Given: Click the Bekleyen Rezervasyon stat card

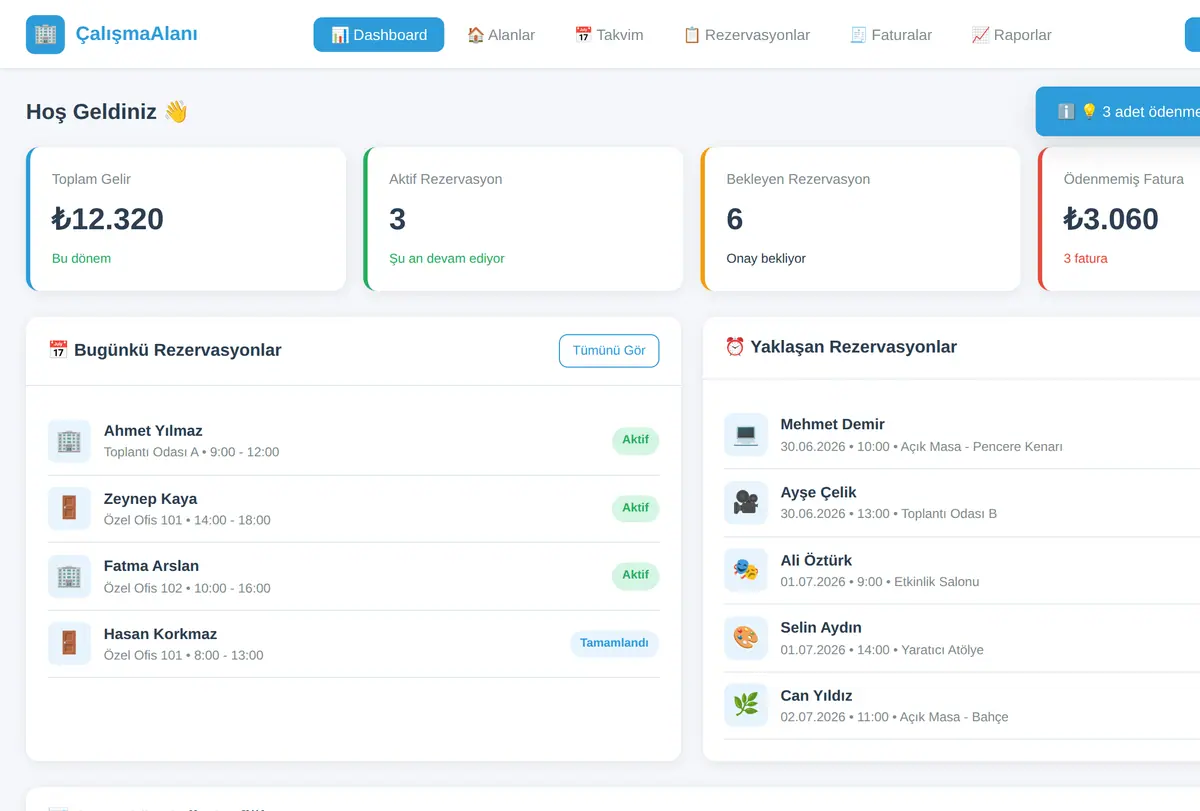Looking at the screenshot, I should point(861,219).
